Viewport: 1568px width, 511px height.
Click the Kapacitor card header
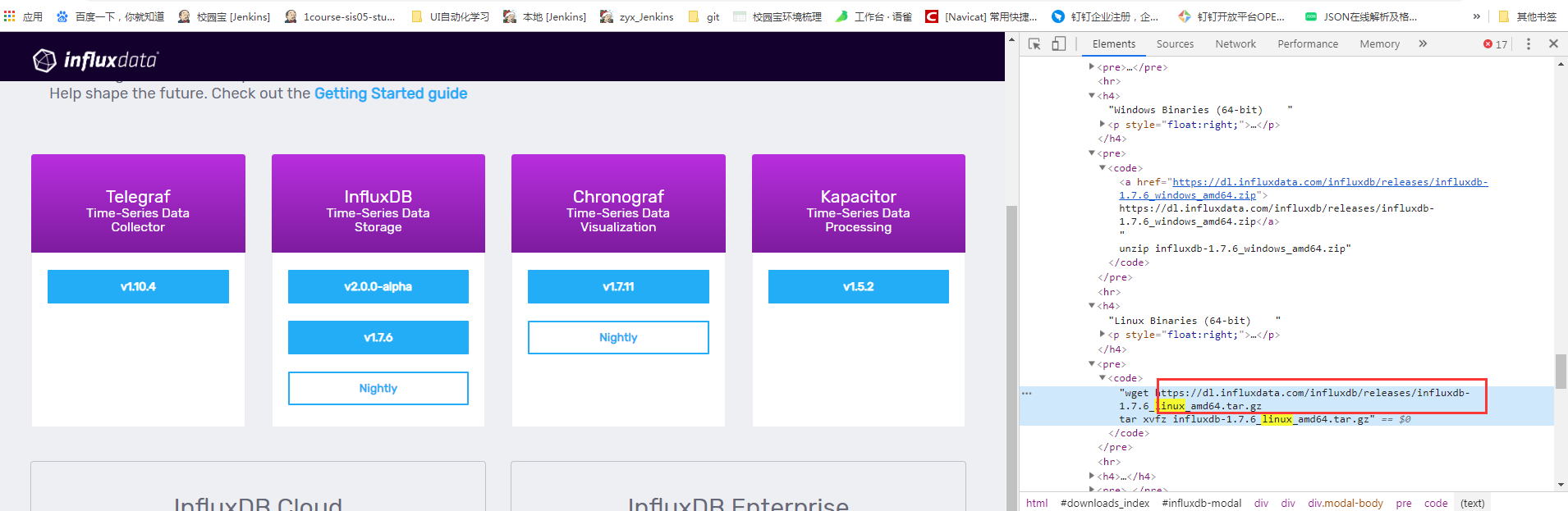(859, 203)
